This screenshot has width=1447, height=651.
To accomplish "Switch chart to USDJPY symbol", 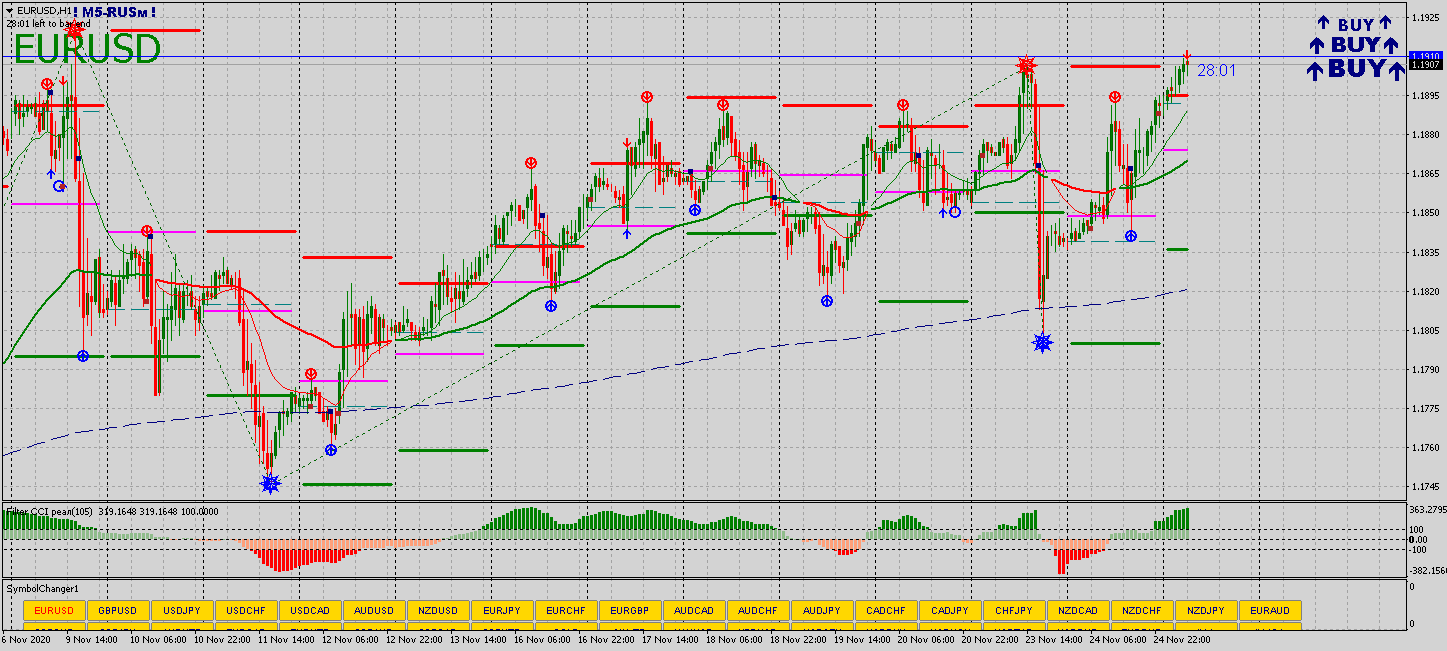I will pos(182,610).
